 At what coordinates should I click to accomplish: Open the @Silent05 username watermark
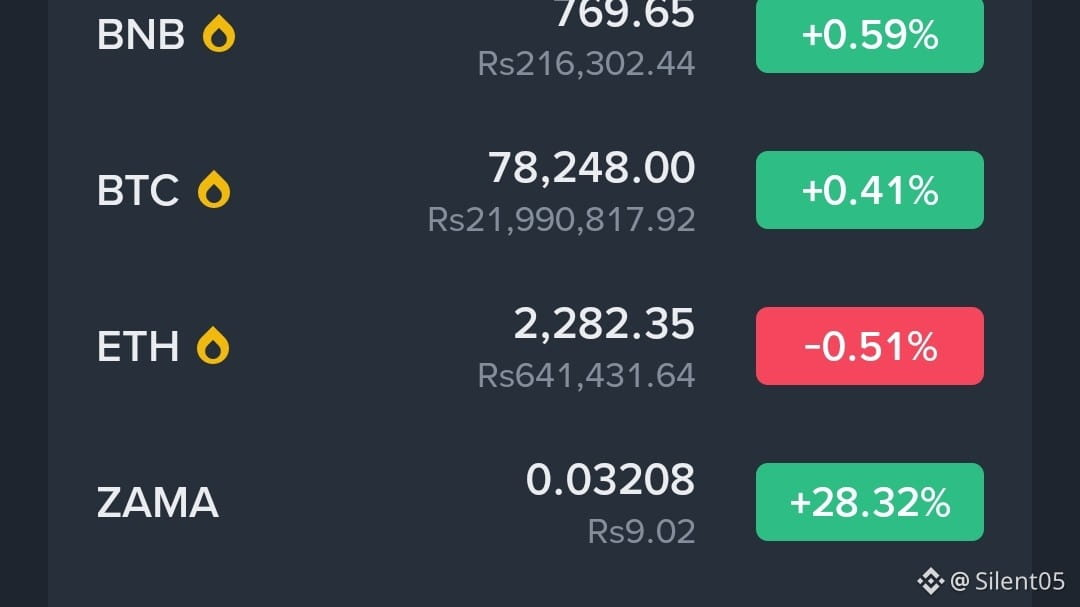tap(1008, 581)
